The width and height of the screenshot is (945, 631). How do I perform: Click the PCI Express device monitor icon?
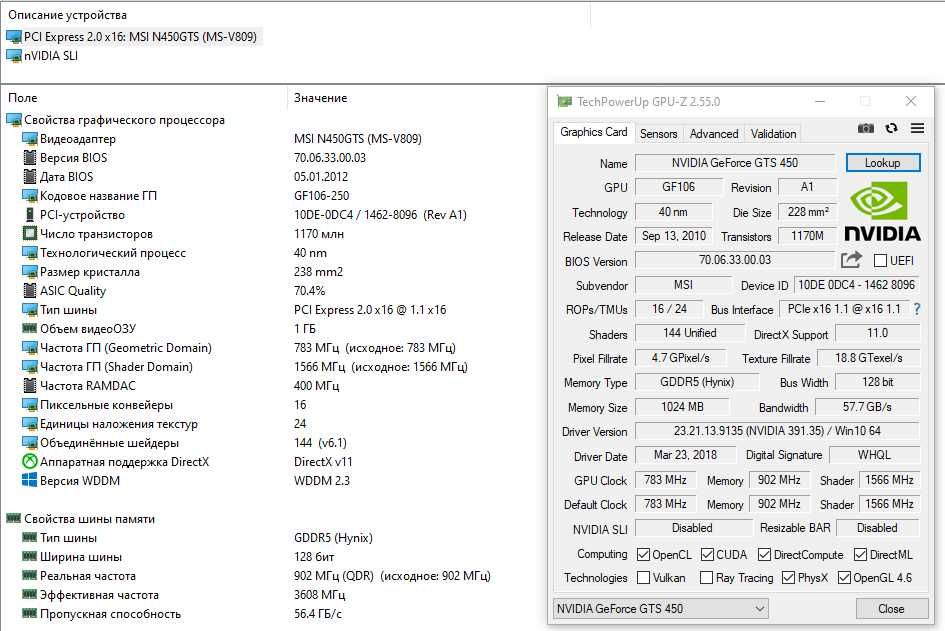click(14, 37)
